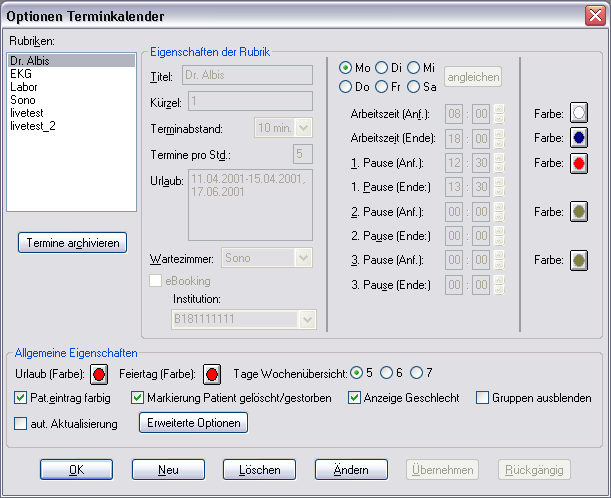Select 7 days for Wochenübersicht
Viewport: 611px width, 498px height.
pyautogui.click(x=416, y=373)
